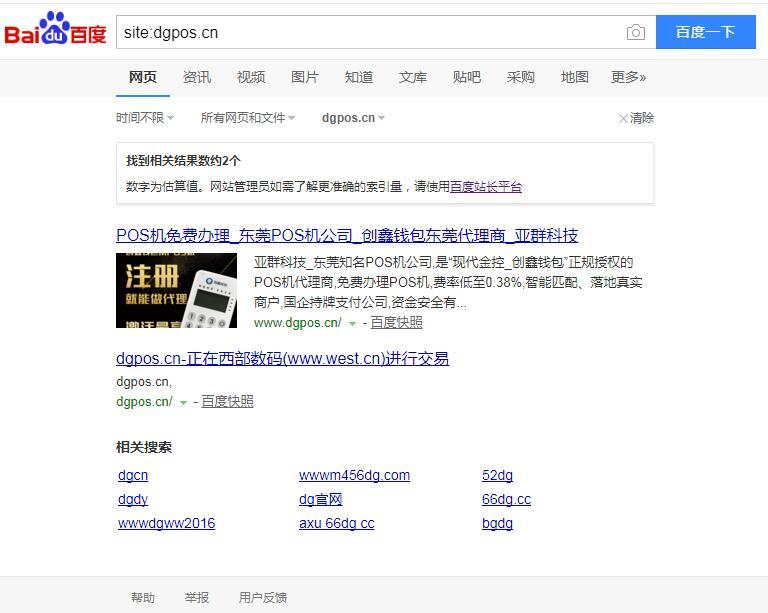
Task: Switch to the 视频 tab
Action: coord(251,77)
